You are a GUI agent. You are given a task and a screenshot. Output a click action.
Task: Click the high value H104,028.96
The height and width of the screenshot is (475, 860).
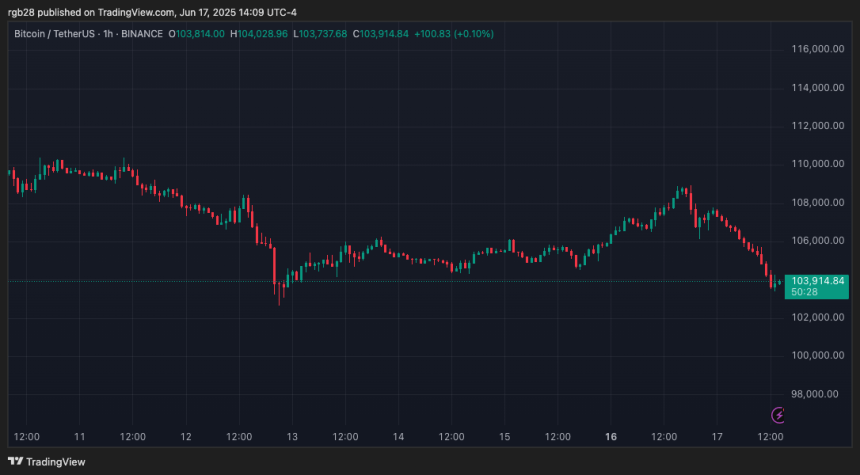tap(260, 34)
